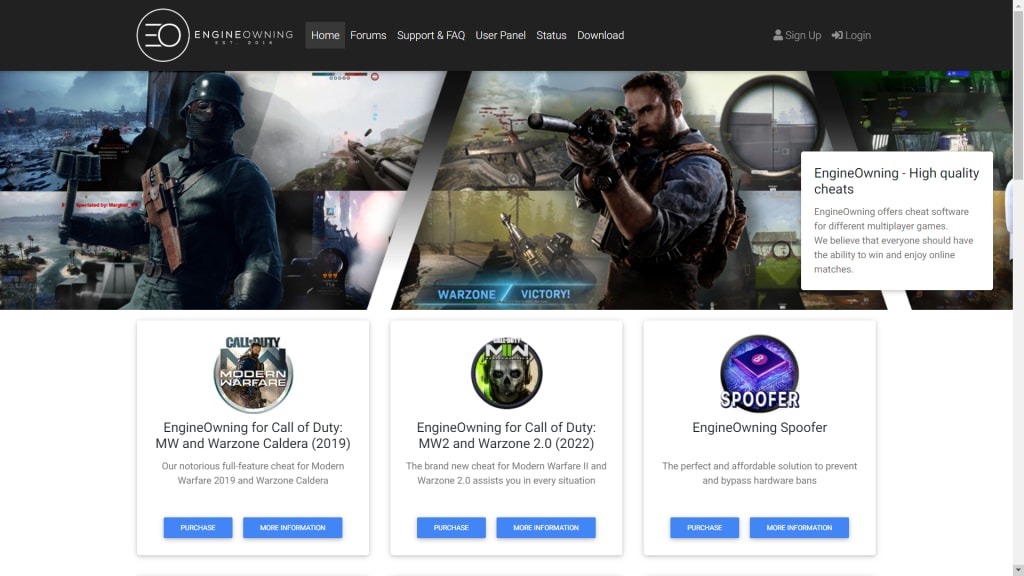Click the Sign Up person icon
Image resolution: width=1024 pixels, height=576 pixels.
[x=778, y=35]
